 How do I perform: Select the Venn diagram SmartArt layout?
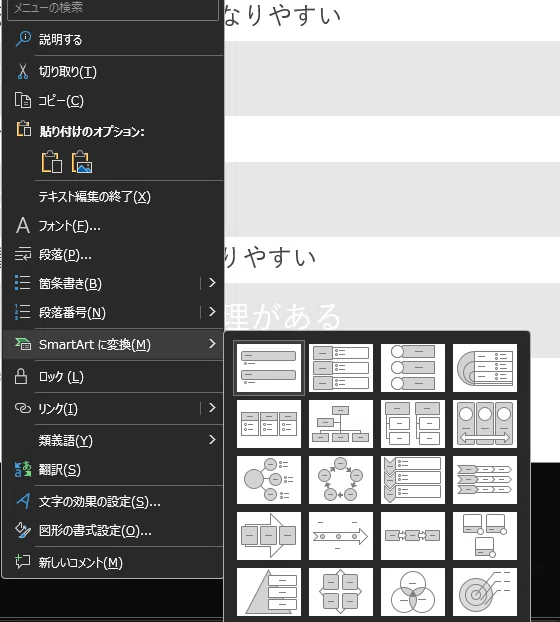(x=413, y=591)
